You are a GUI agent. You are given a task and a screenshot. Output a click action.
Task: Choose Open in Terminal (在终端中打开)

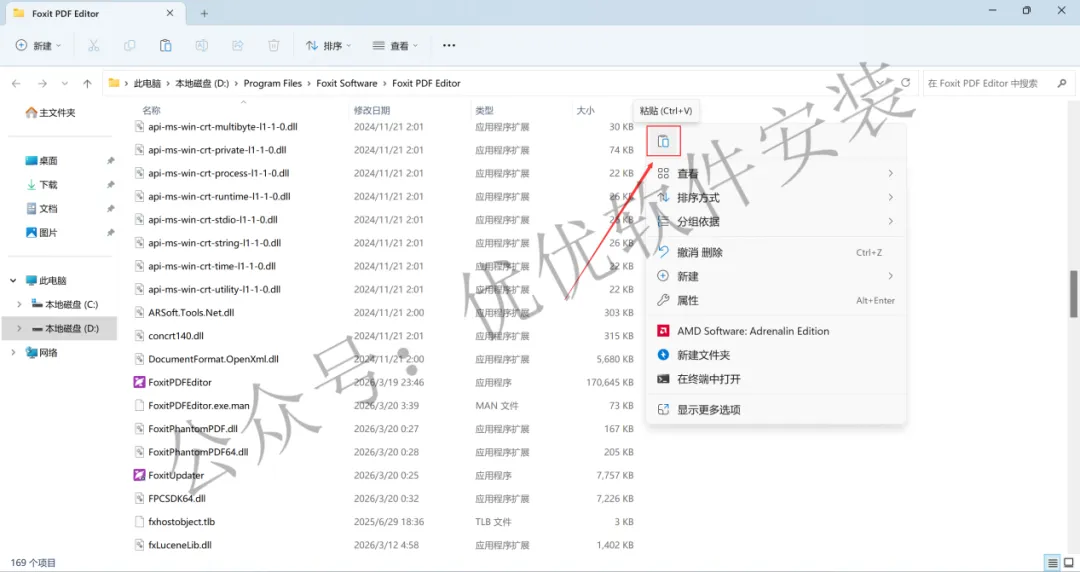coord(776,379)
